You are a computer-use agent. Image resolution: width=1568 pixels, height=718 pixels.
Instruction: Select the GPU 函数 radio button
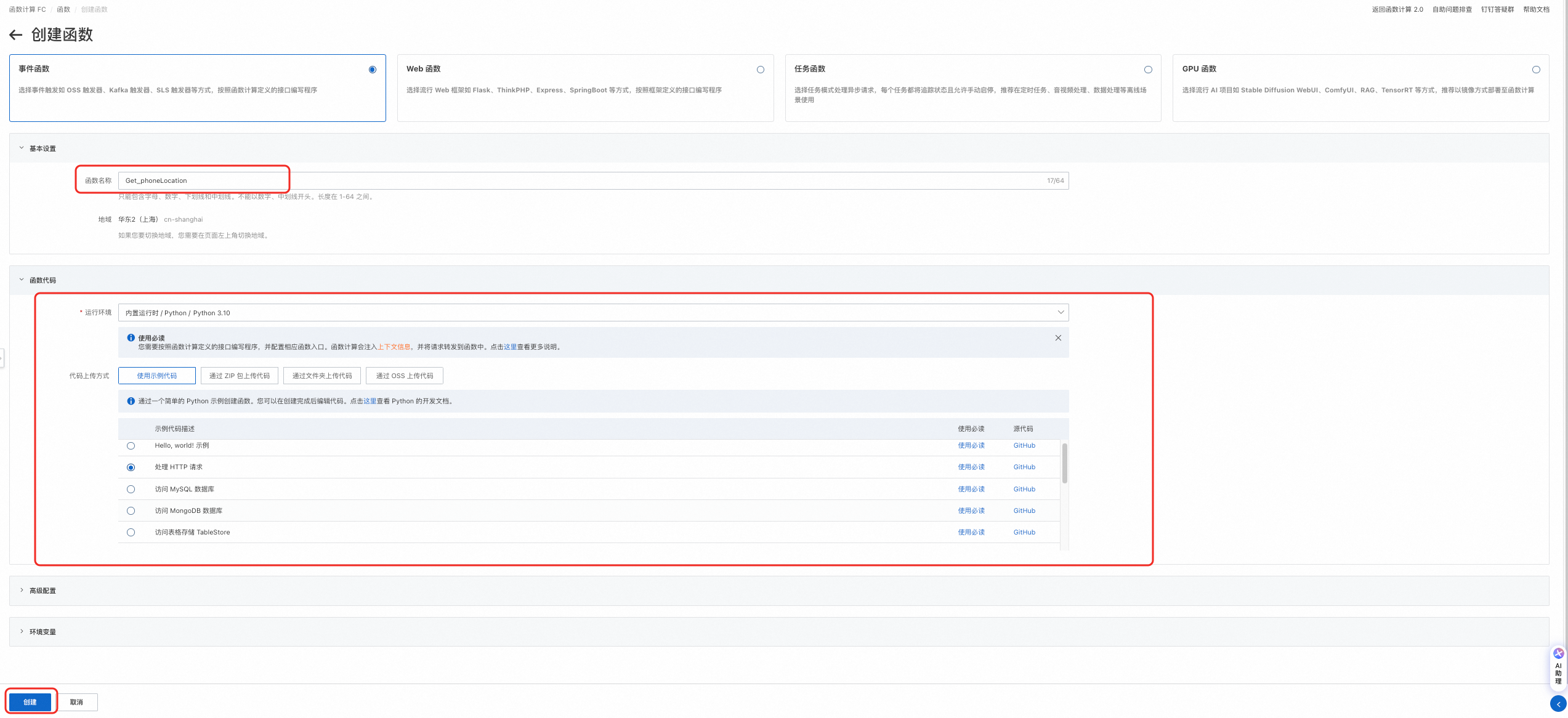coord(1536,70)
